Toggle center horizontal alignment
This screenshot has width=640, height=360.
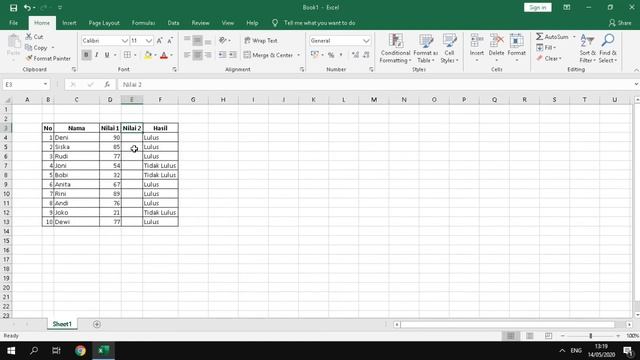[x=198, y=55]
